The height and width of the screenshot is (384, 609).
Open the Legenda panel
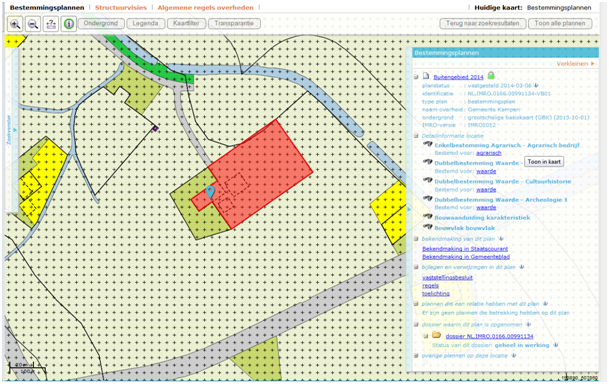[145, 23]
